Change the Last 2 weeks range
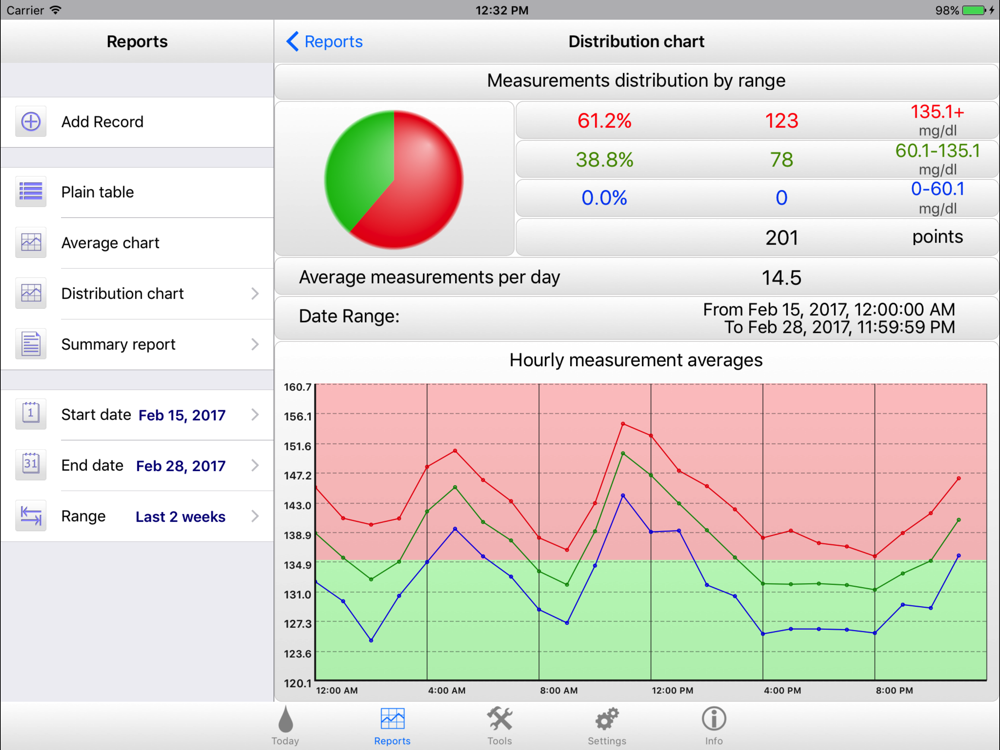 180,517
